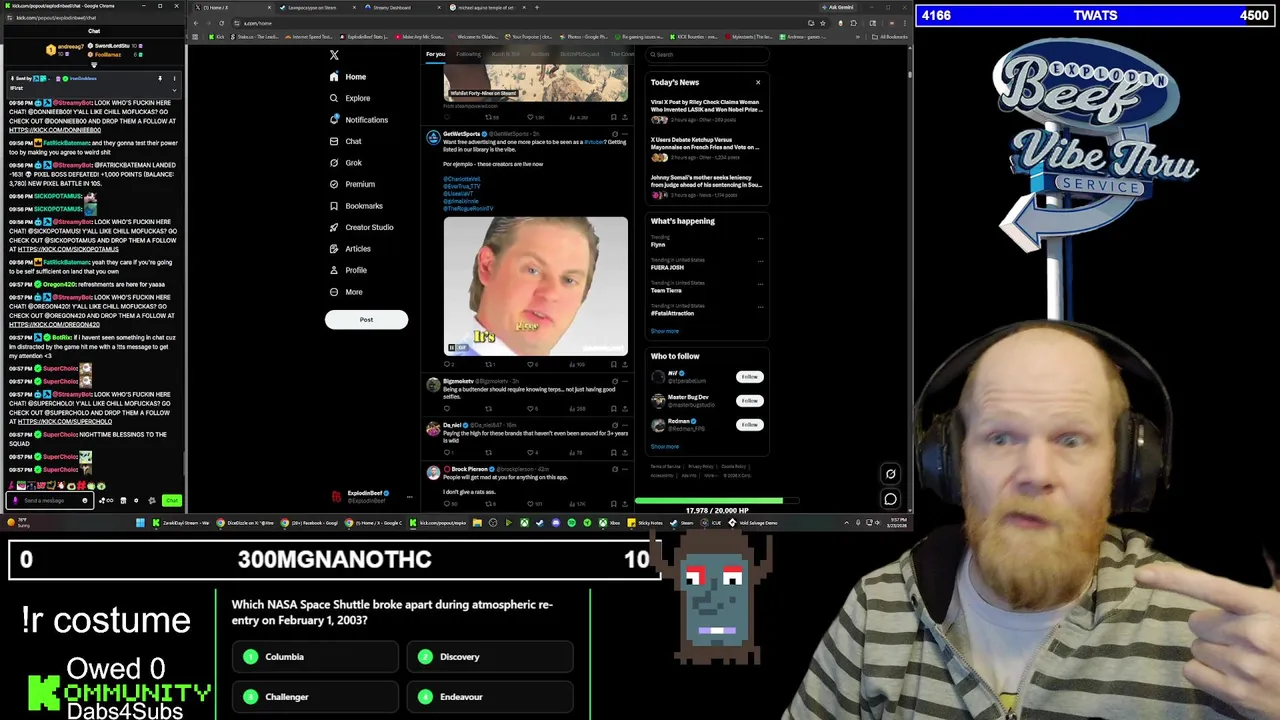Viewport: 1280px width, 720px height.
Task: Expand the Kick chat leaderboard arrow
Action: tap(94, 65)
